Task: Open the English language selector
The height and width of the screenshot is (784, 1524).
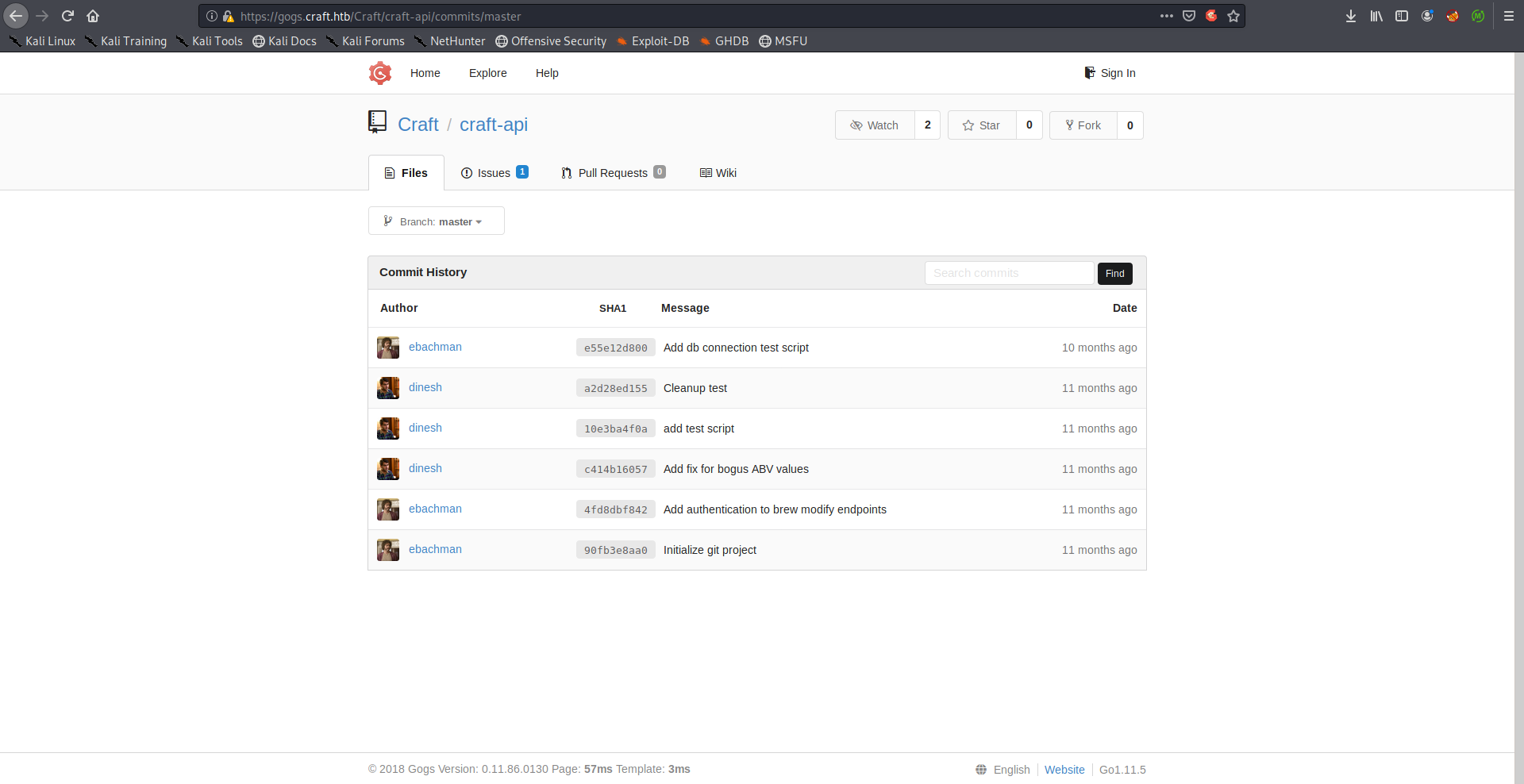Action: point(1003,770)
